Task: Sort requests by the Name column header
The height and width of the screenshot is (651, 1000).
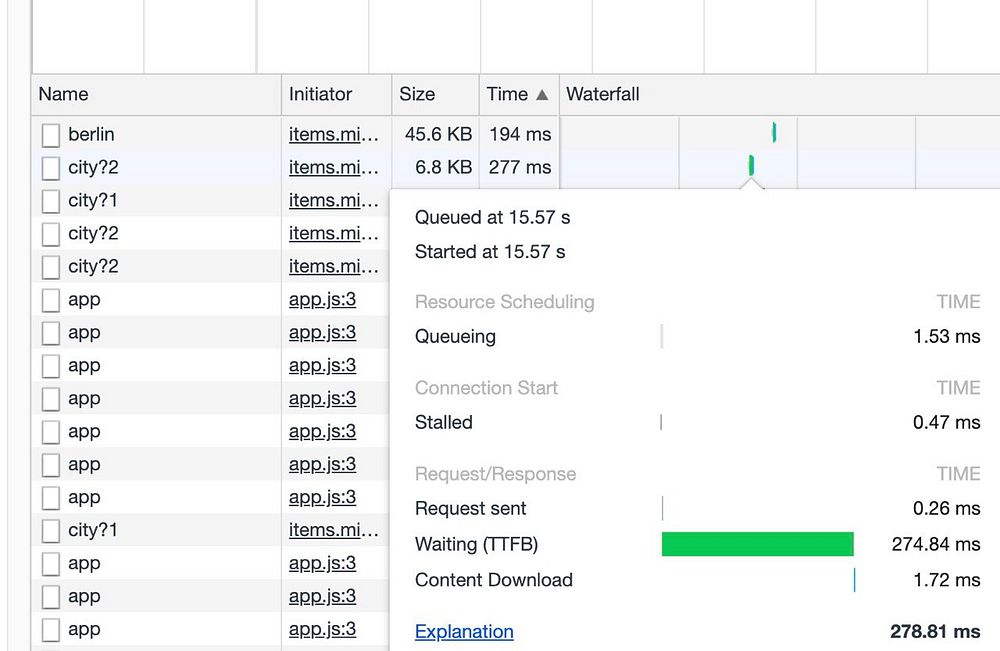Action: [64, 95]
